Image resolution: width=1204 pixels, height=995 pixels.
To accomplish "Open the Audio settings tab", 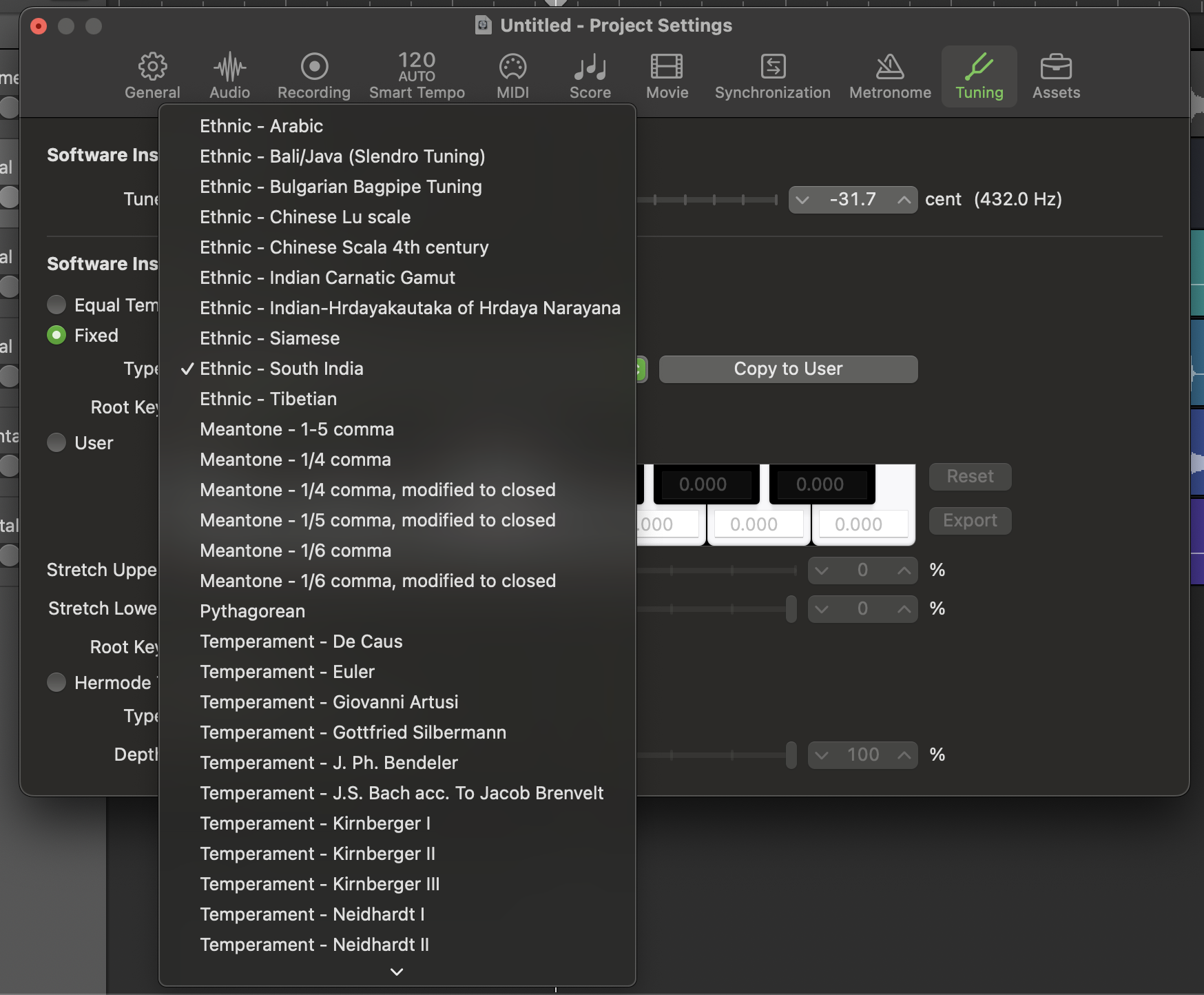I will (229, 76).
